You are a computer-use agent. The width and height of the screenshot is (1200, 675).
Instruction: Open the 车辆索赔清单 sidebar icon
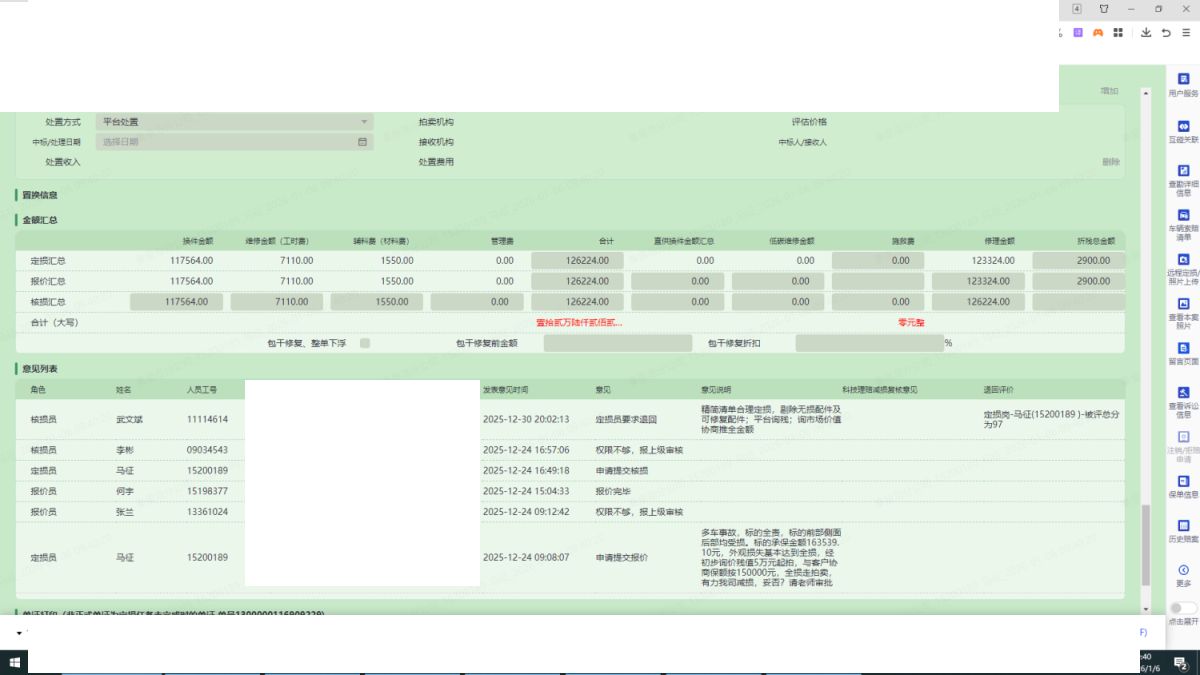click(x=1183, y=216)
